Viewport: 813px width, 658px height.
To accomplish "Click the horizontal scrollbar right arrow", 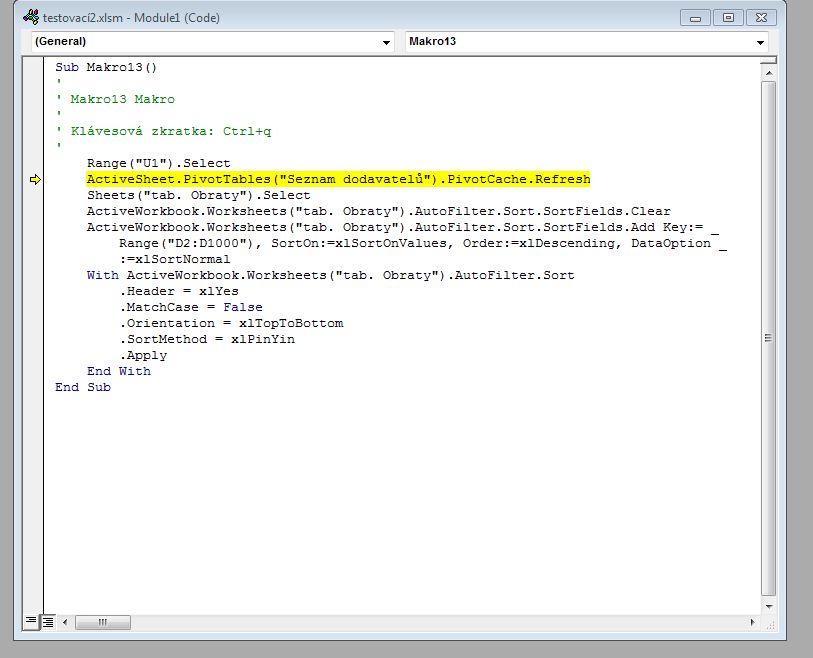I will (x=751, y=621).
